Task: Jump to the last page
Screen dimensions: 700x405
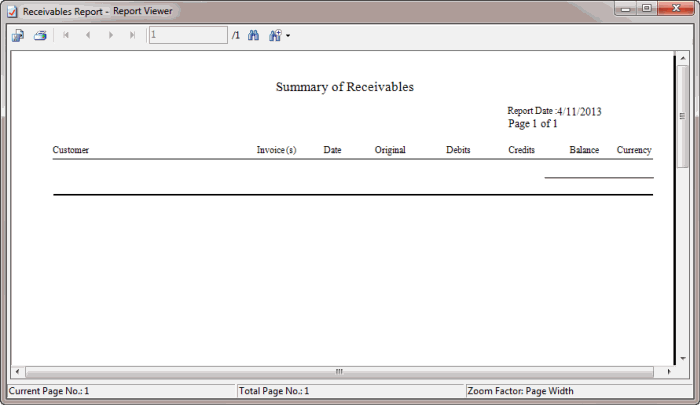Action: pyautogui.click(x=132, y=35)
